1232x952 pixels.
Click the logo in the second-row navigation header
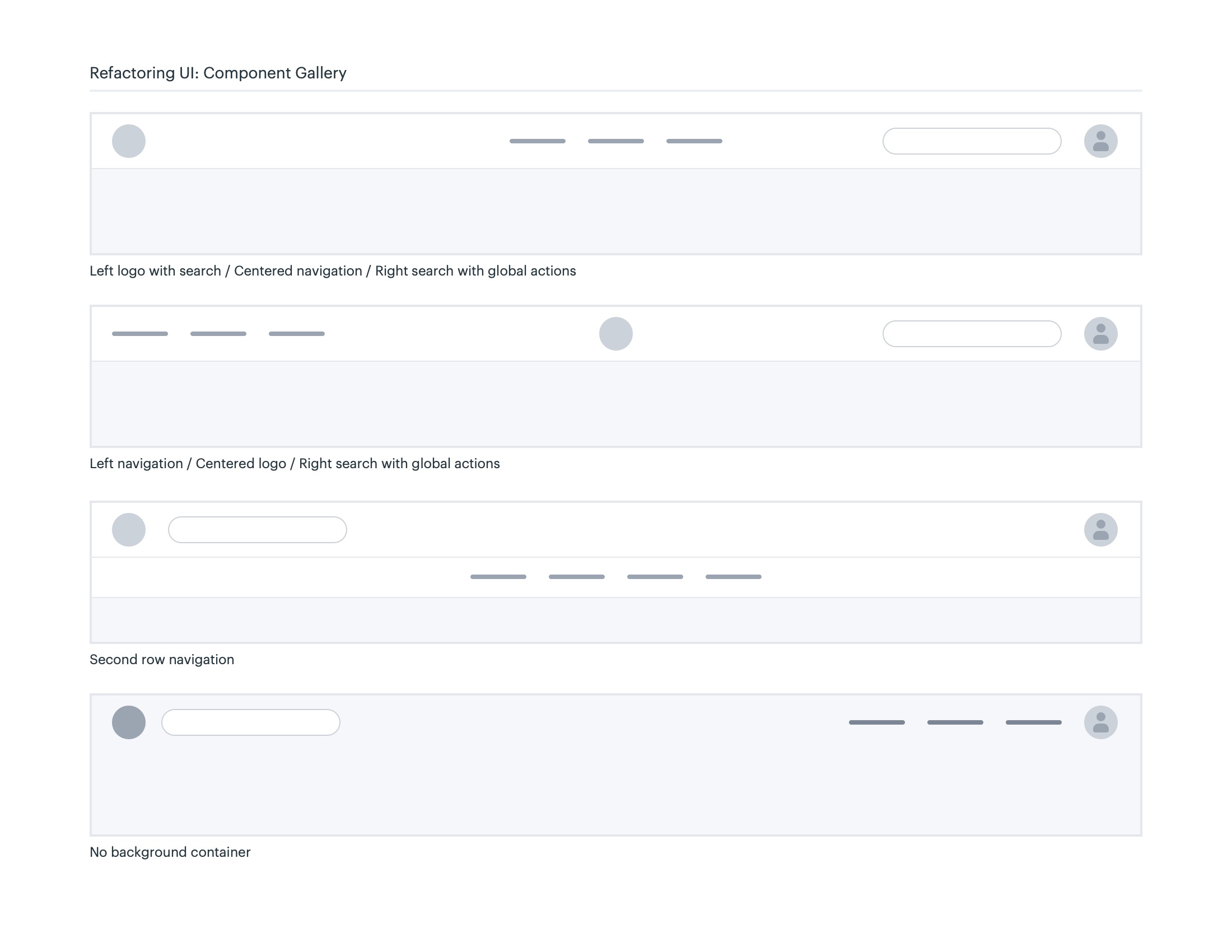pyautogui.click(x=129, y=530)
